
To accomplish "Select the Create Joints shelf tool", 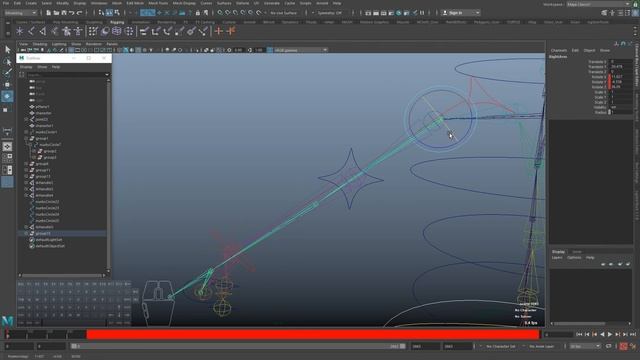I will pos(31,31).
